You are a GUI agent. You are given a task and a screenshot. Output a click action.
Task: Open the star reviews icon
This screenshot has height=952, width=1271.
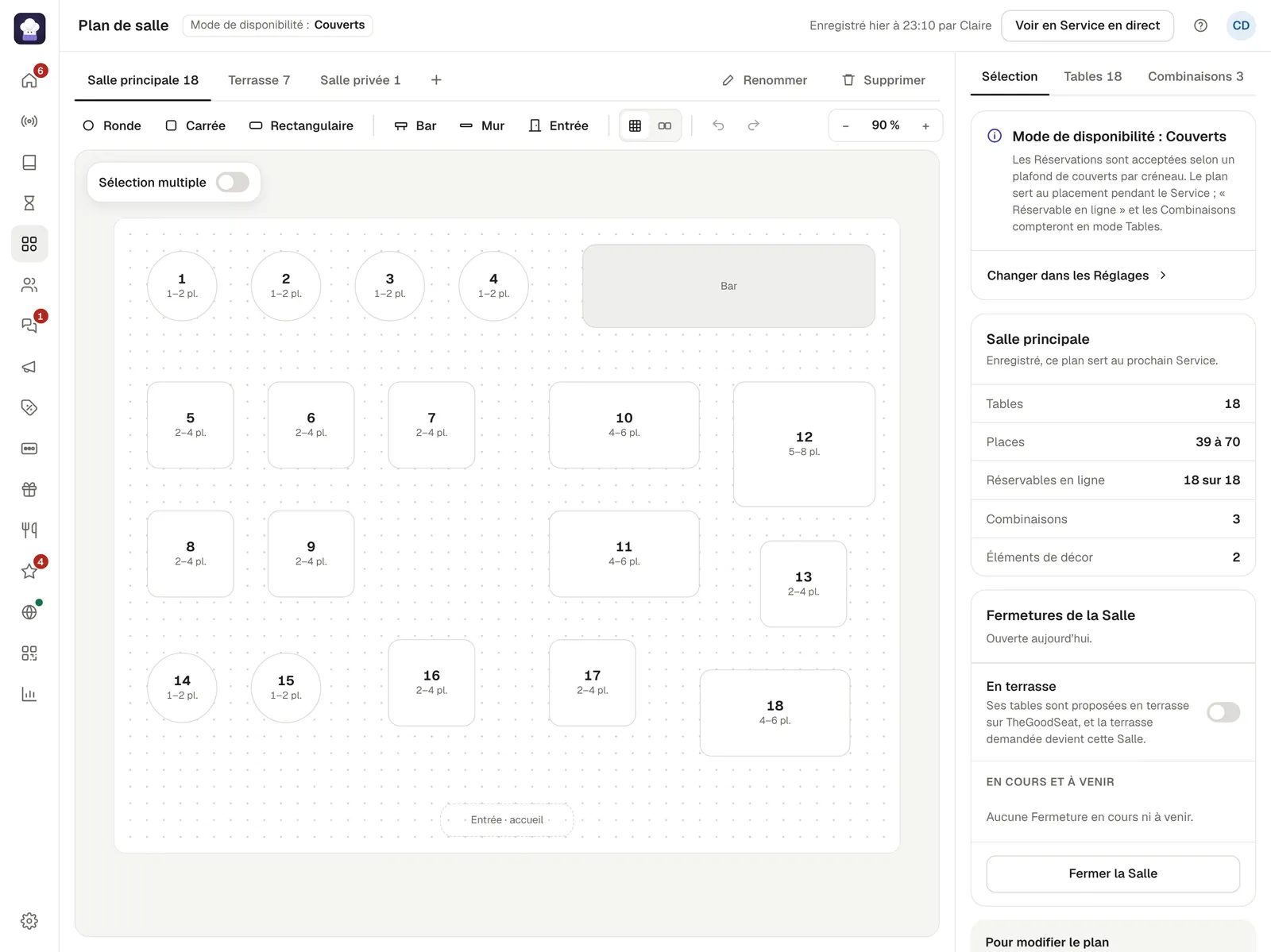(29, 571)
